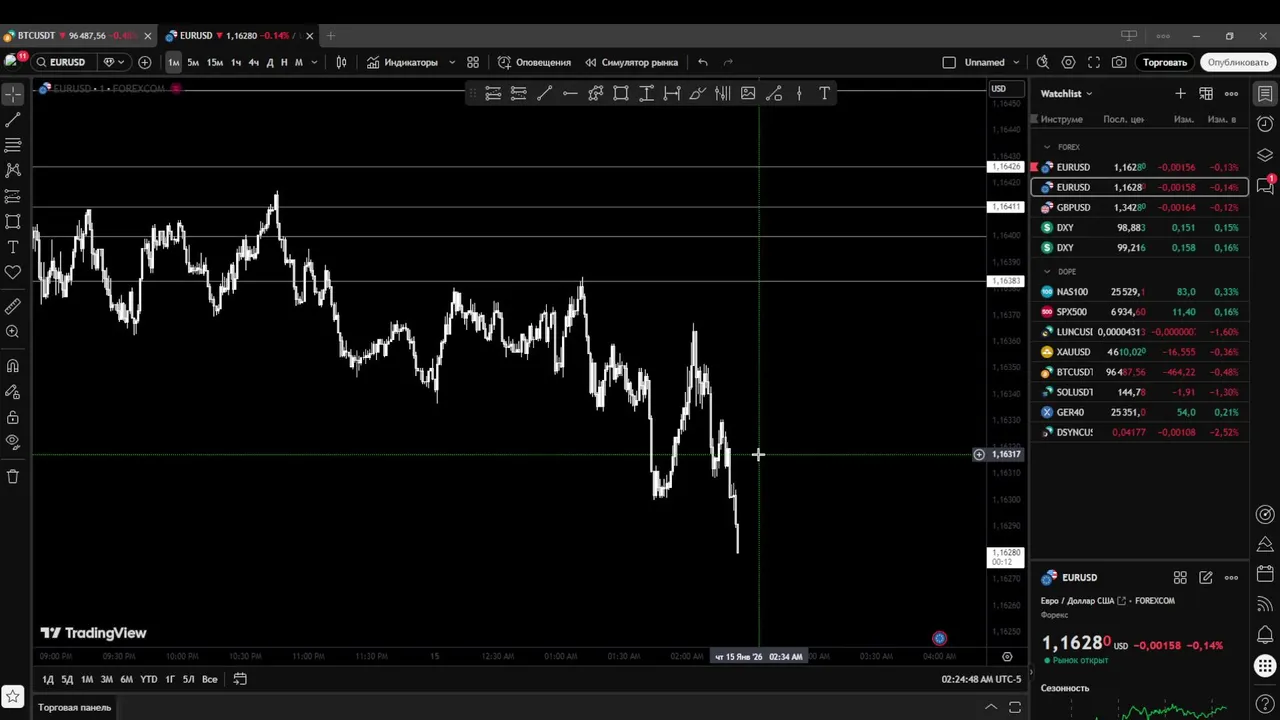Expand the Indicators favorites dropdown arrow
The height and width of the screenshot is (720, 1280).
[x=452, y=62]
